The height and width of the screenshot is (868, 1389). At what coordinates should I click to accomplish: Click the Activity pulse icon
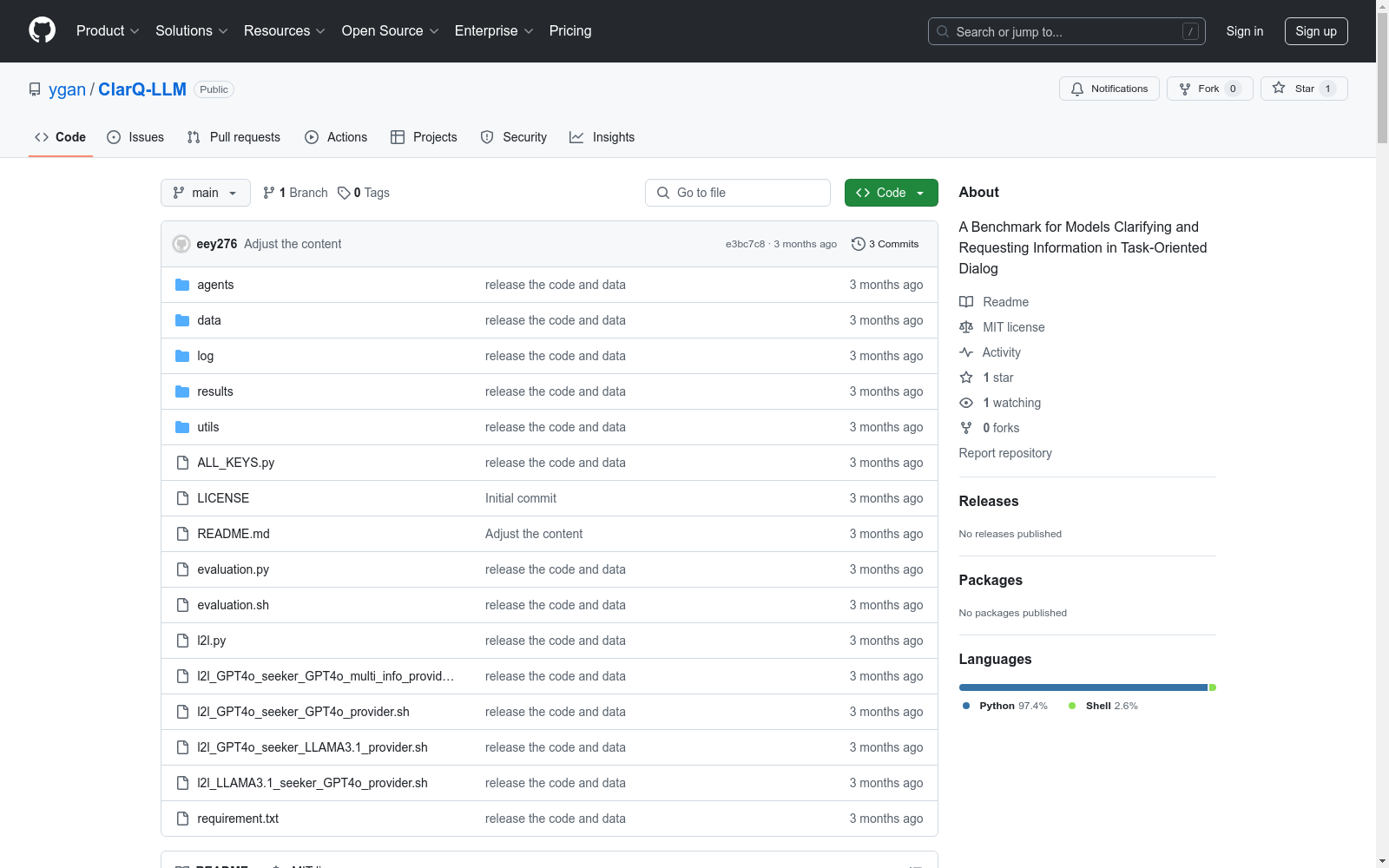[x=966, y=352]
